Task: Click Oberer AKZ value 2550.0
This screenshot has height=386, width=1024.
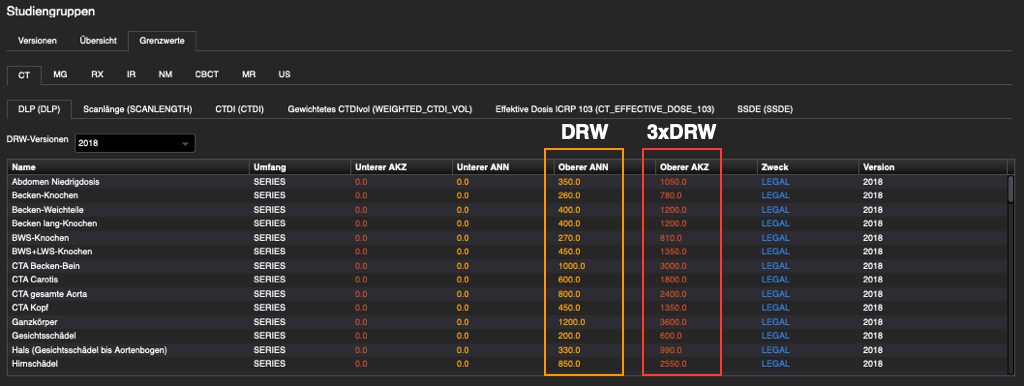Action: pyautogui.click(x=673, y=364)
